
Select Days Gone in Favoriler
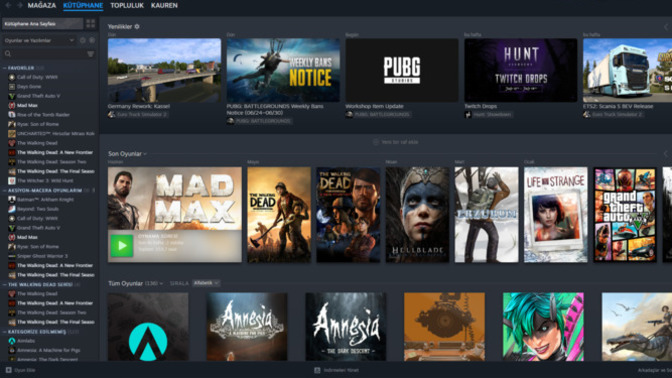(x=29, y=87)
